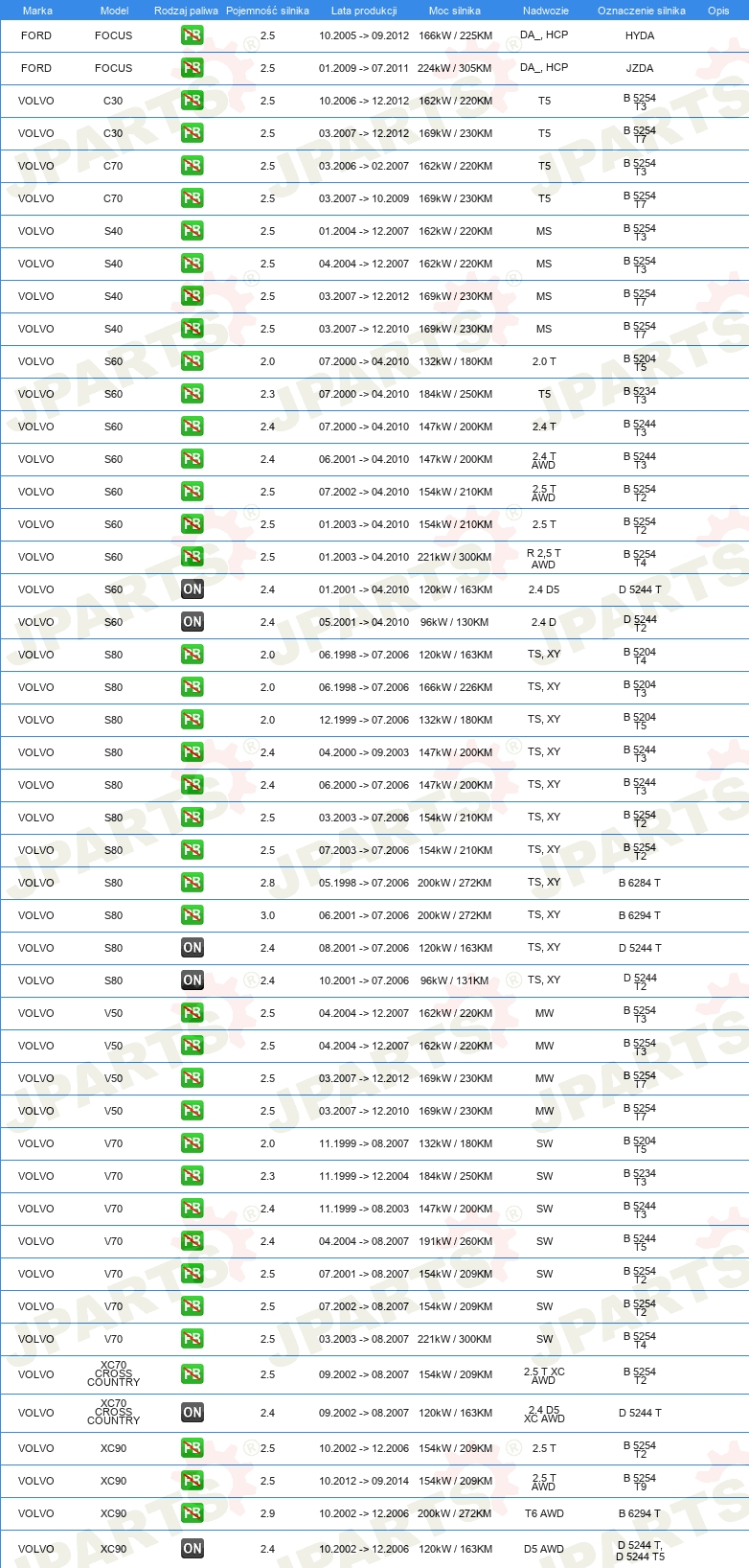Click the T6 AWD body cell
749x1568 pixels.
[544, 1513]
